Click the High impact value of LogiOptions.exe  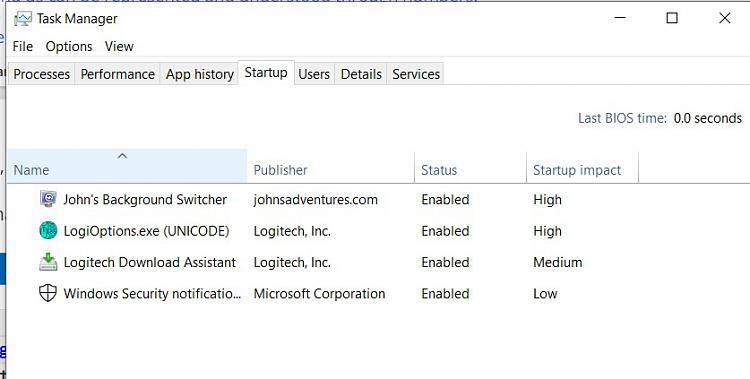(x=548, y=231)
